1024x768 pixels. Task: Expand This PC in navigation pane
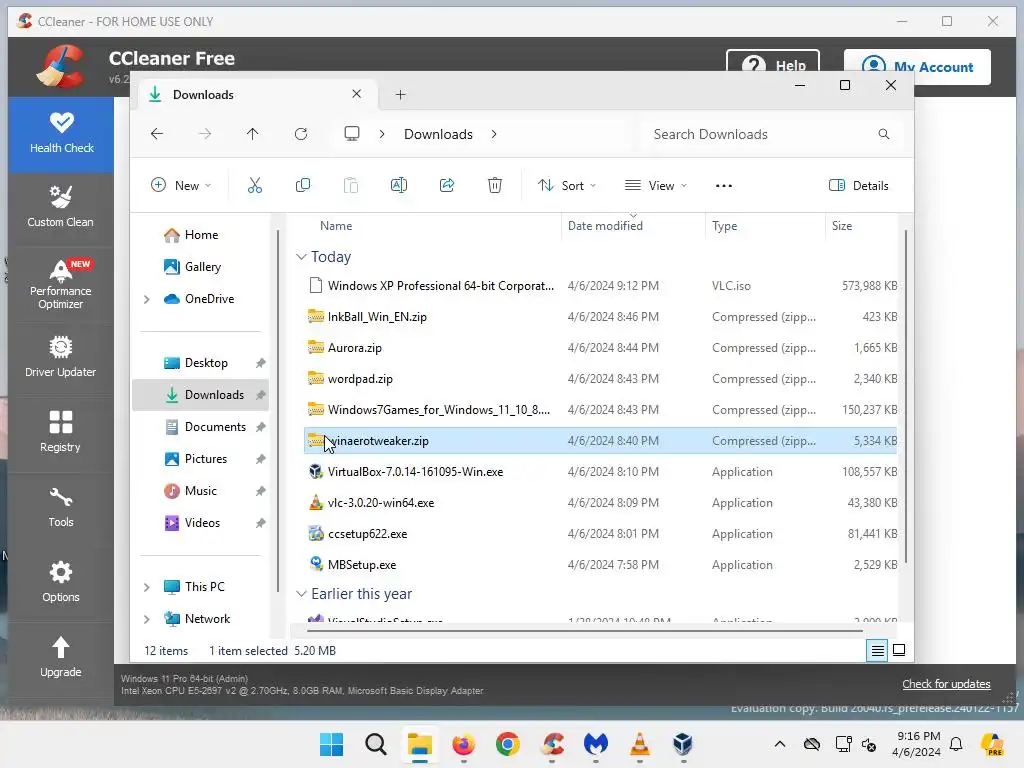pos(147,587)
